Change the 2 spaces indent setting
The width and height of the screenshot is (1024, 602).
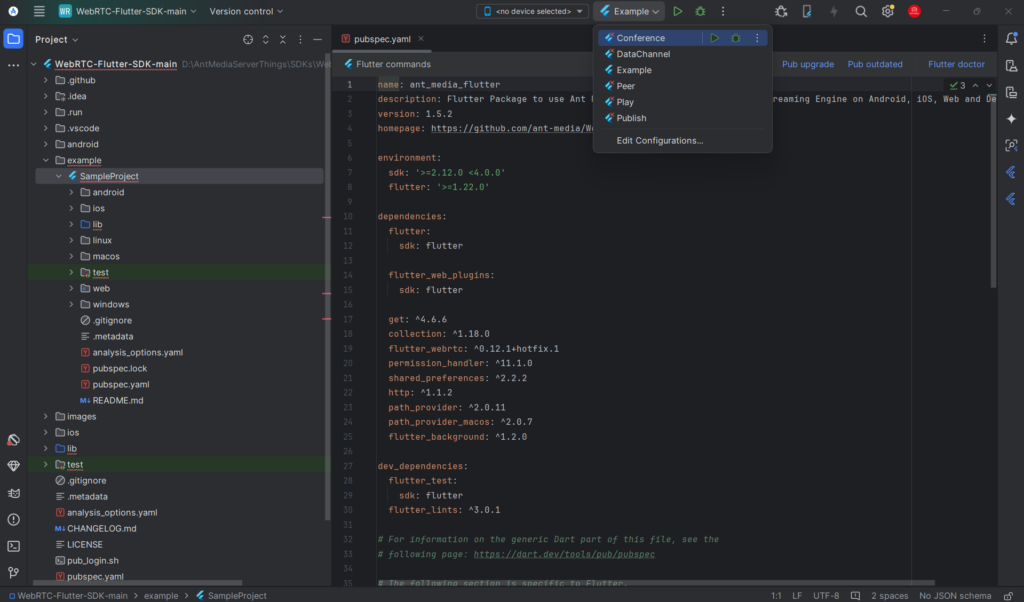coord(889,595)
